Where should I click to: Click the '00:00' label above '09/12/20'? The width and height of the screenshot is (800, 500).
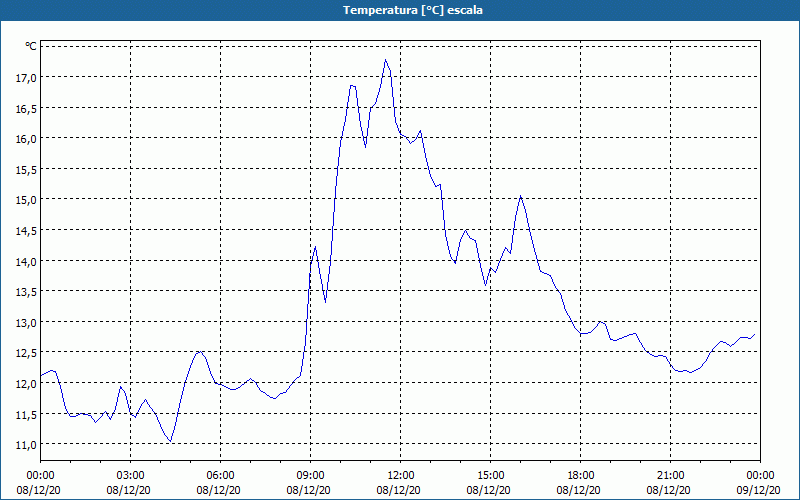(760, 476)
